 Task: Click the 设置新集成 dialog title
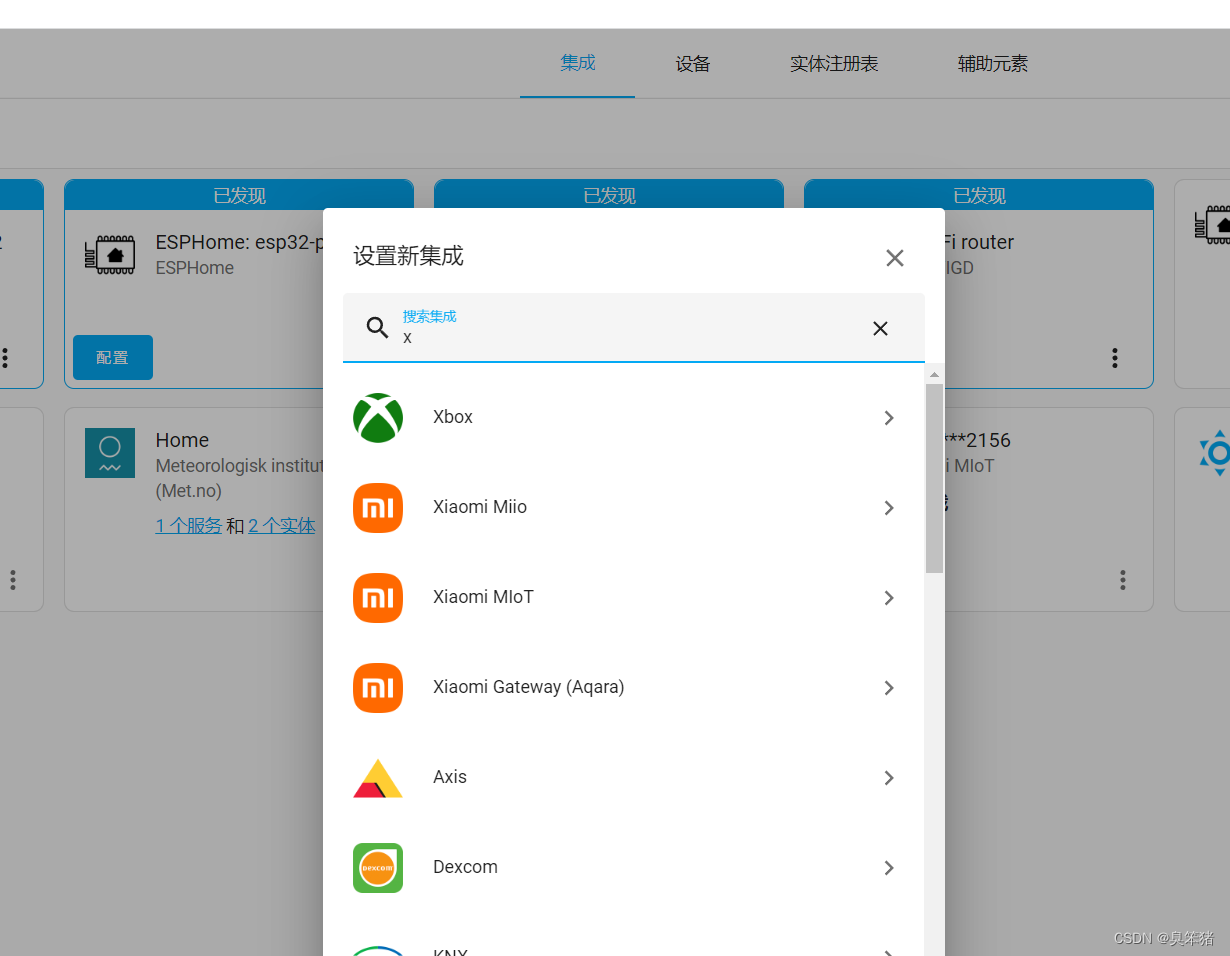pos(408,256)
